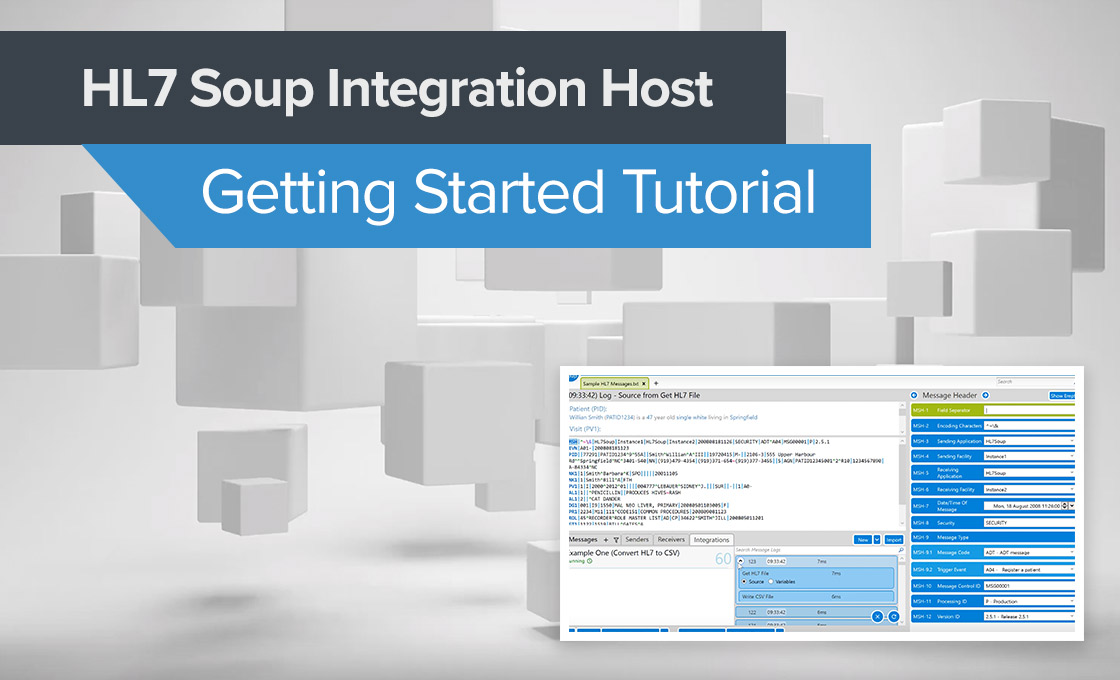
Task: Select the Source radio button
Action: [744, 581]
